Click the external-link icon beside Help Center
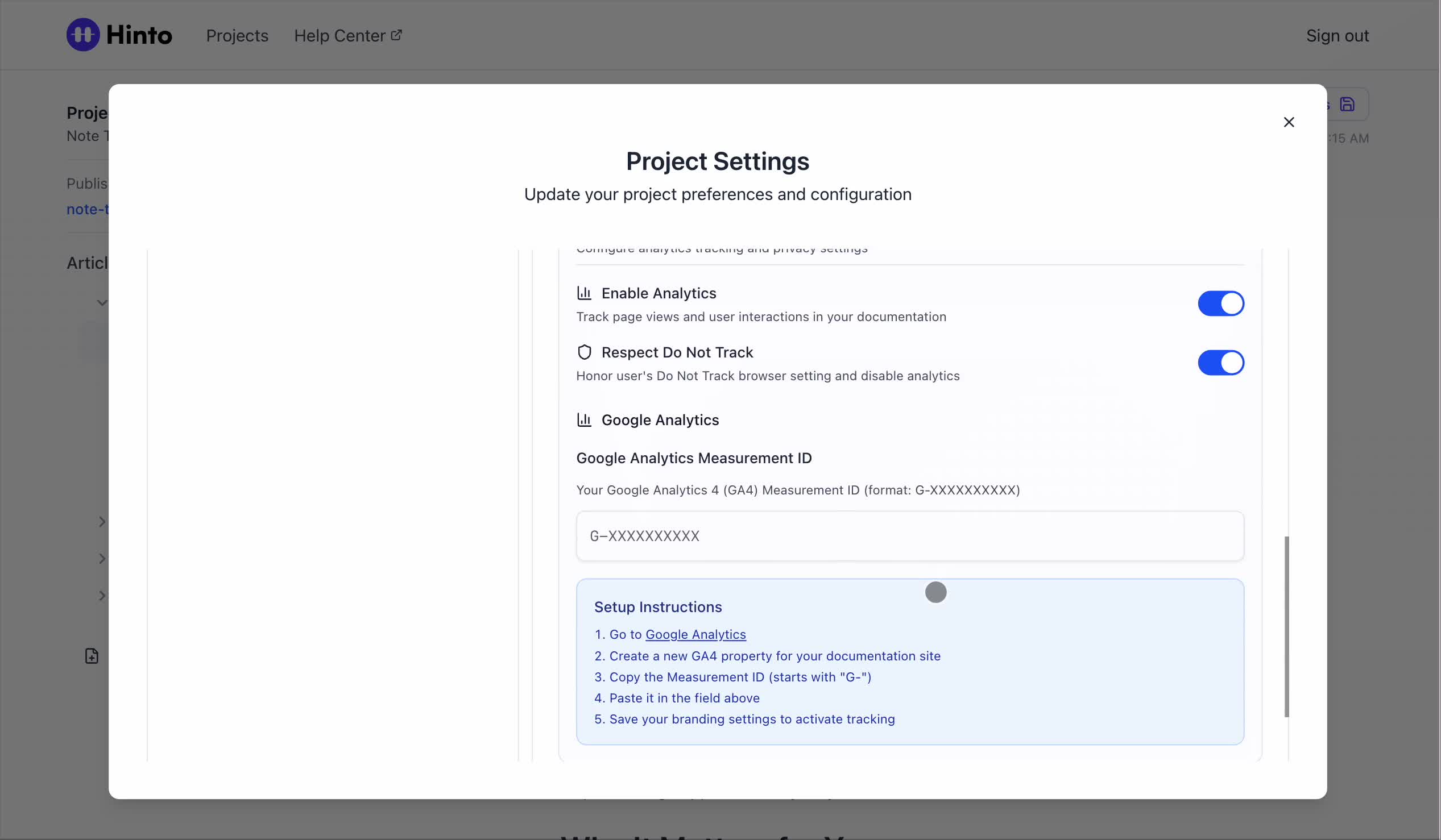This screenshot has height=840, width=1441. (x=396, y=35)
